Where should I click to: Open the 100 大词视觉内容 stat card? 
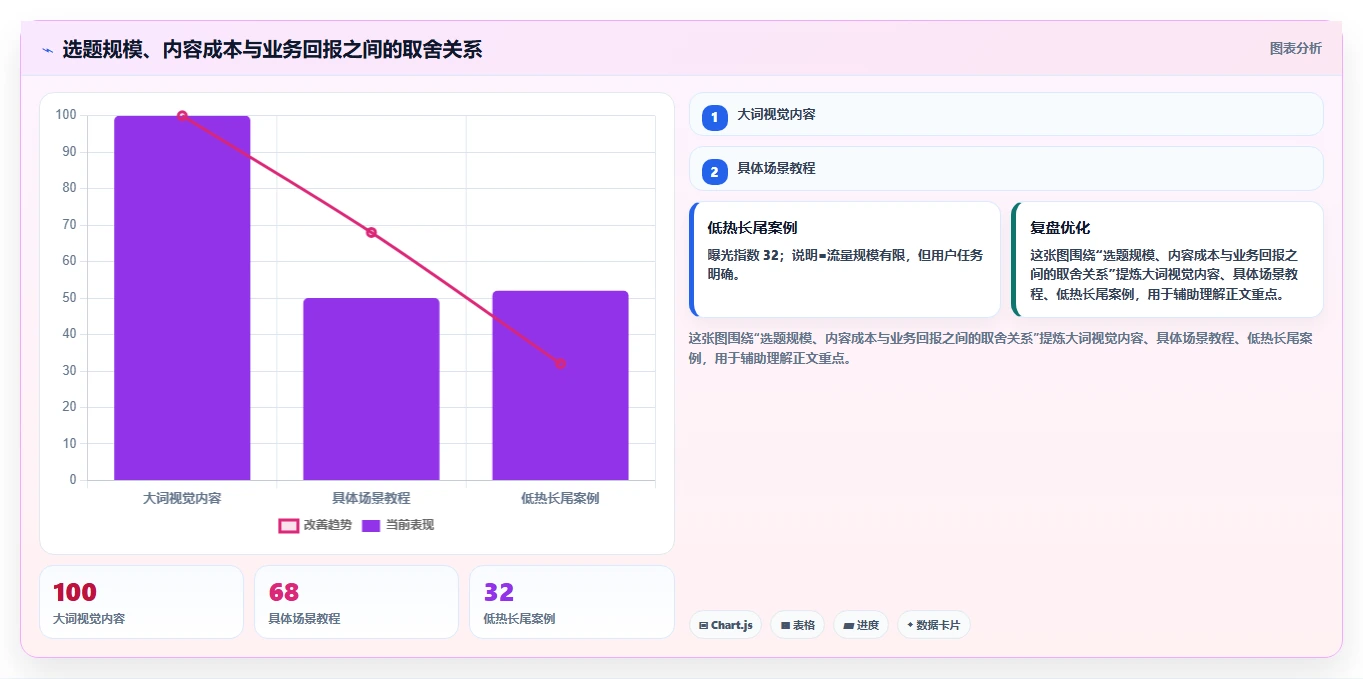[141, 602]
